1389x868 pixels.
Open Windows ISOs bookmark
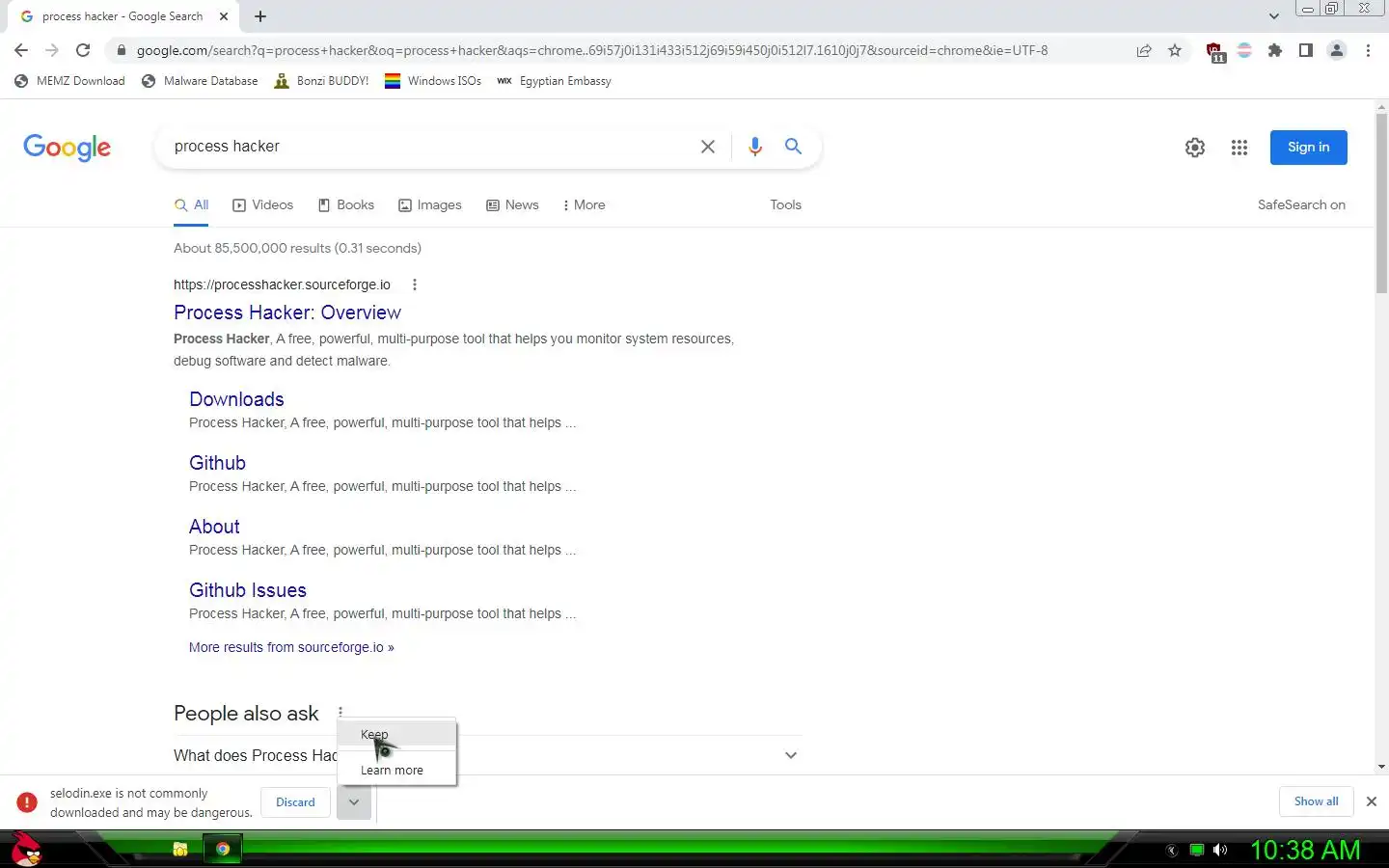(x=433, y=81)
